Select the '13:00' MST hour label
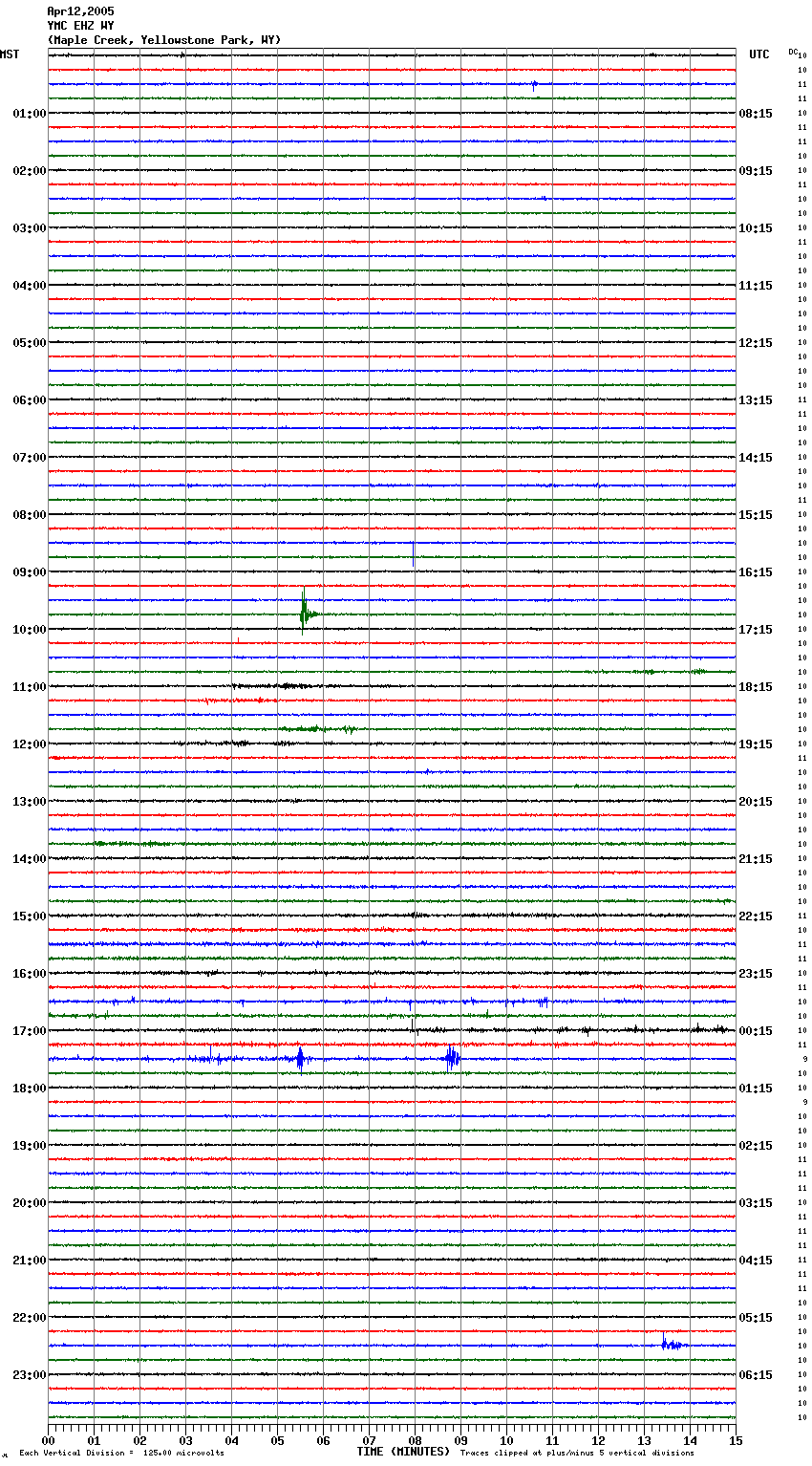The width and height of the screenshot is (812, 1466). (29, 802)
